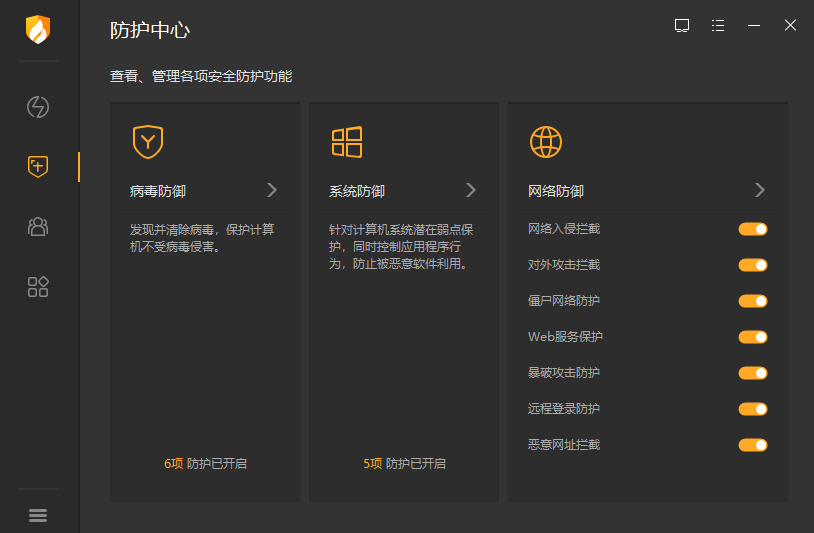Open the lightning bolt scan page in sidebar
Image resolution: width=814 pixels, height=533 pixels.
[38, 107]
